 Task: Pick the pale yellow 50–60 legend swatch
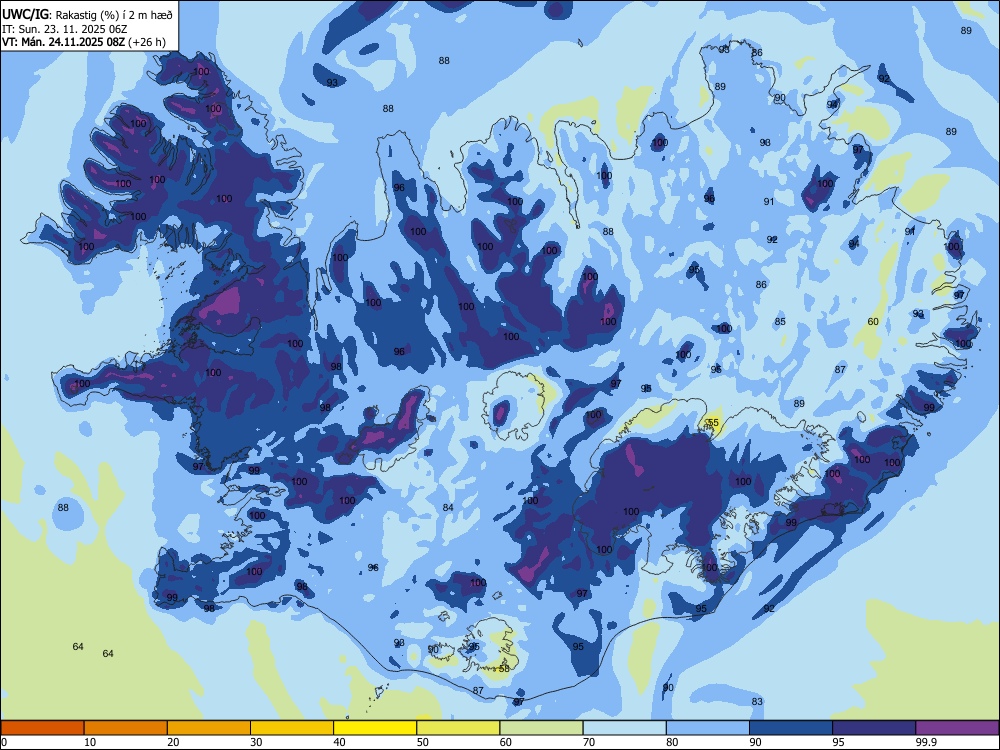pyautogui.click(x=458, y=728)
